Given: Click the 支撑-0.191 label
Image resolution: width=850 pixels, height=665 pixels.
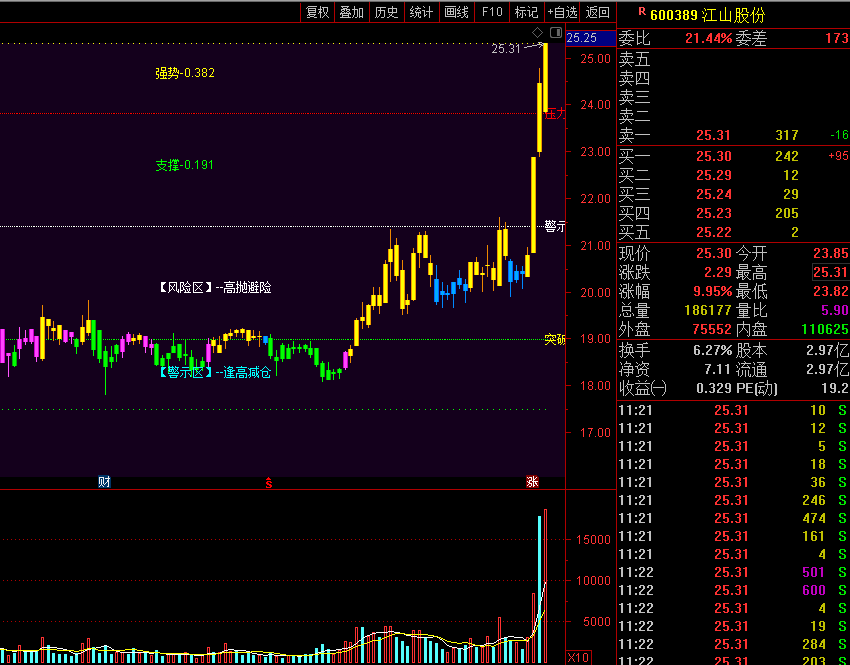Looking at the screenshot, I should 184,165.
